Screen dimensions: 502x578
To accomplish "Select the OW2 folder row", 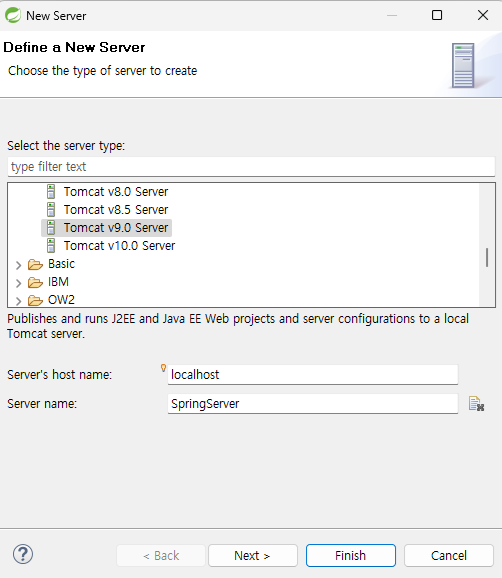I will point(61,300).
